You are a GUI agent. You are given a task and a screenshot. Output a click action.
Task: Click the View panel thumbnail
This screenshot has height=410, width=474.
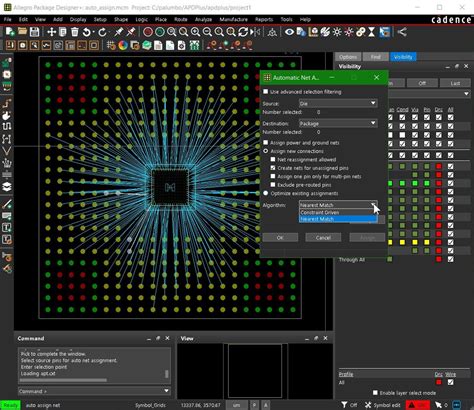(x=255, y=371)
